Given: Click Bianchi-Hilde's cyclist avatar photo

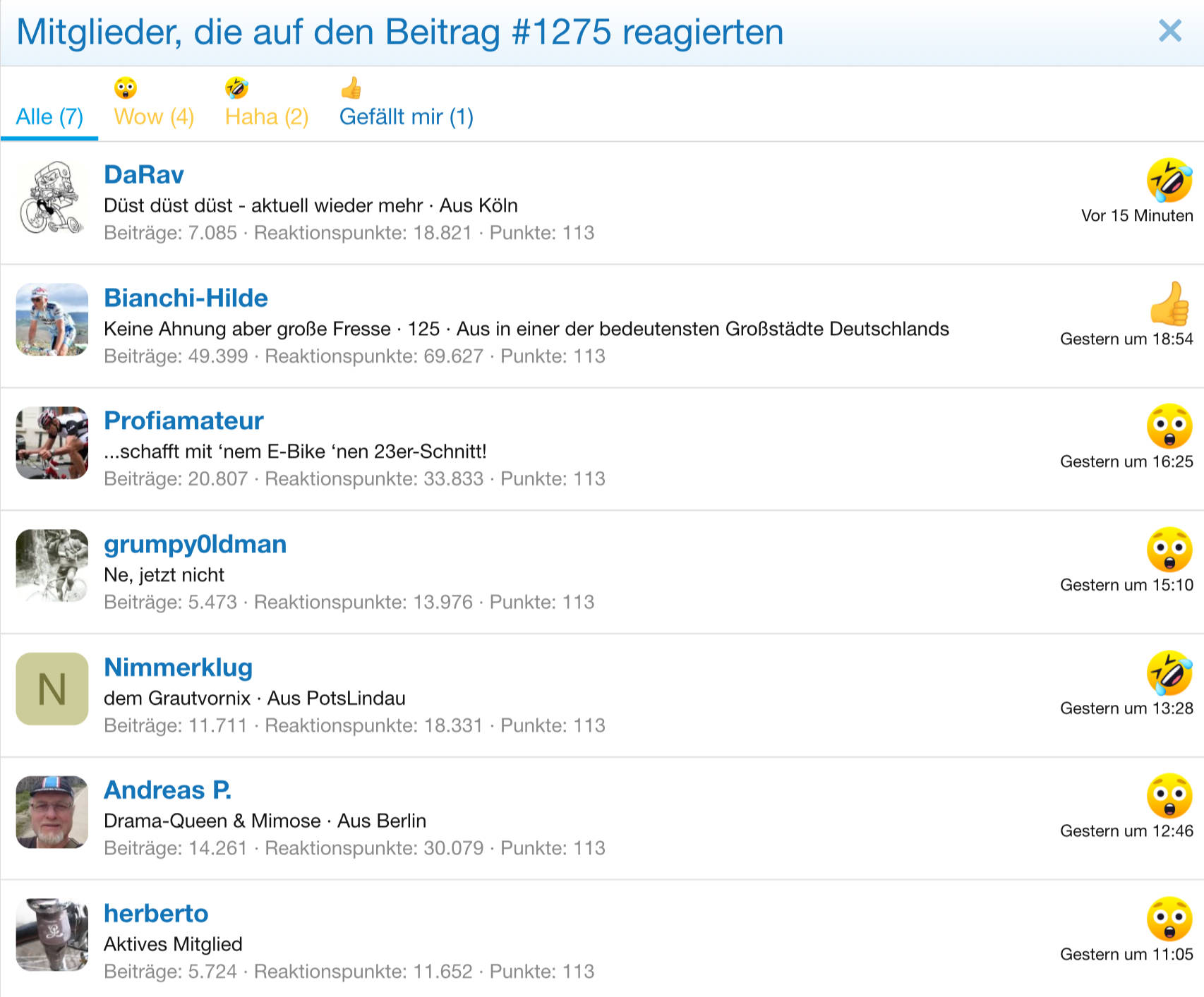Looking at the screenshot, I should [52, 320].
